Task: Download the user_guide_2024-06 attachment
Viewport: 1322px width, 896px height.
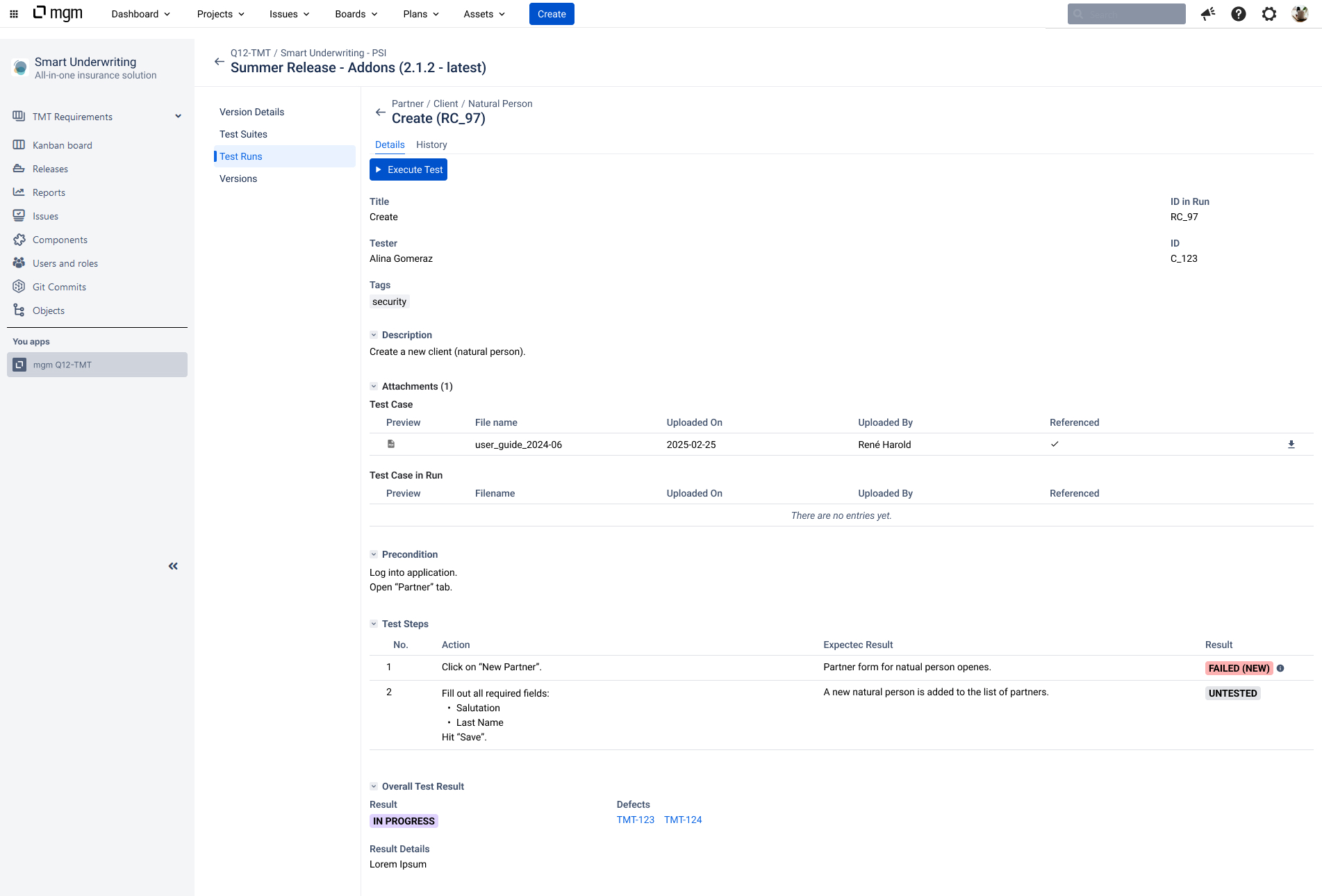Action: 1291,444
